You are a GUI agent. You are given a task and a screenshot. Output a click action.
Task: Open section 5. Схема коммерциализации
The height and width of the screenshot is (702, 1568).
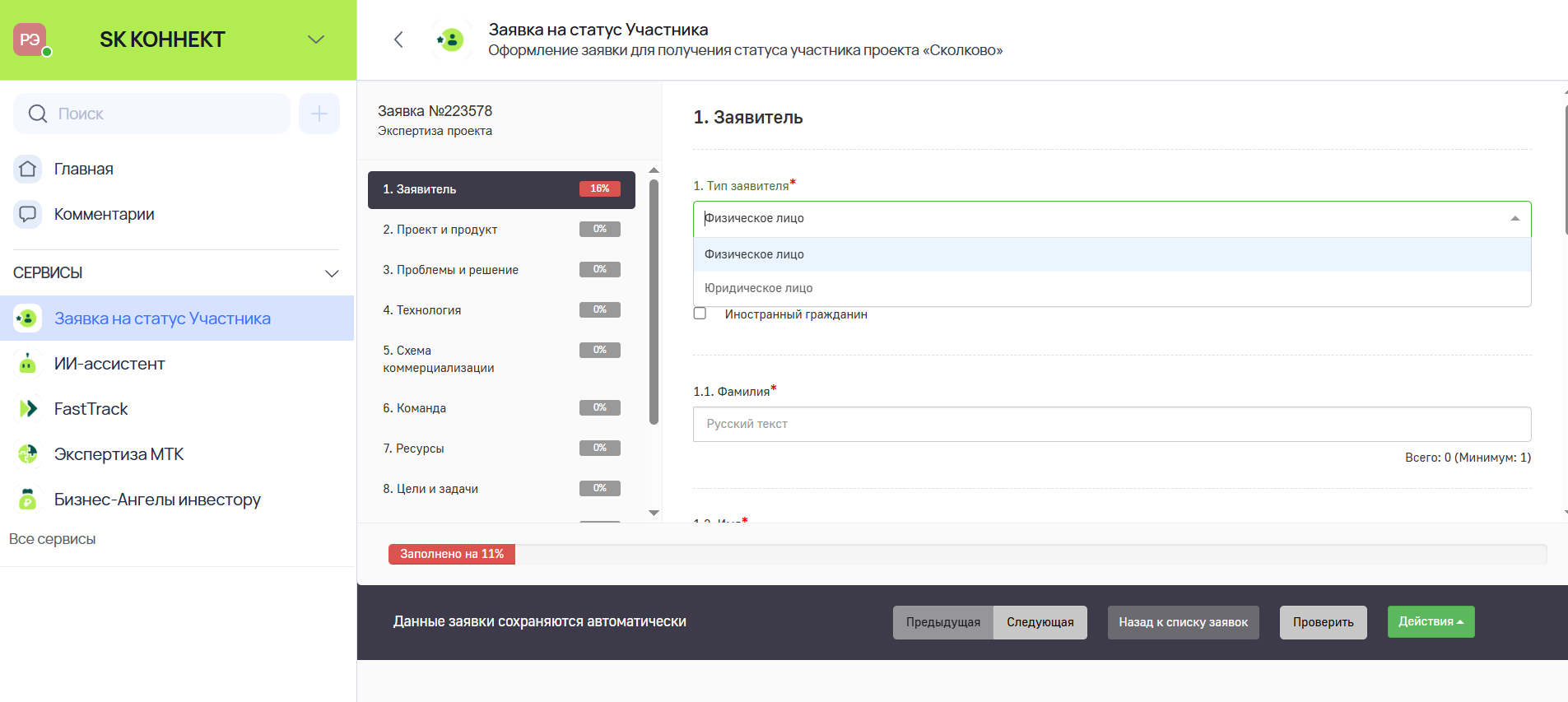coord(501,359)
